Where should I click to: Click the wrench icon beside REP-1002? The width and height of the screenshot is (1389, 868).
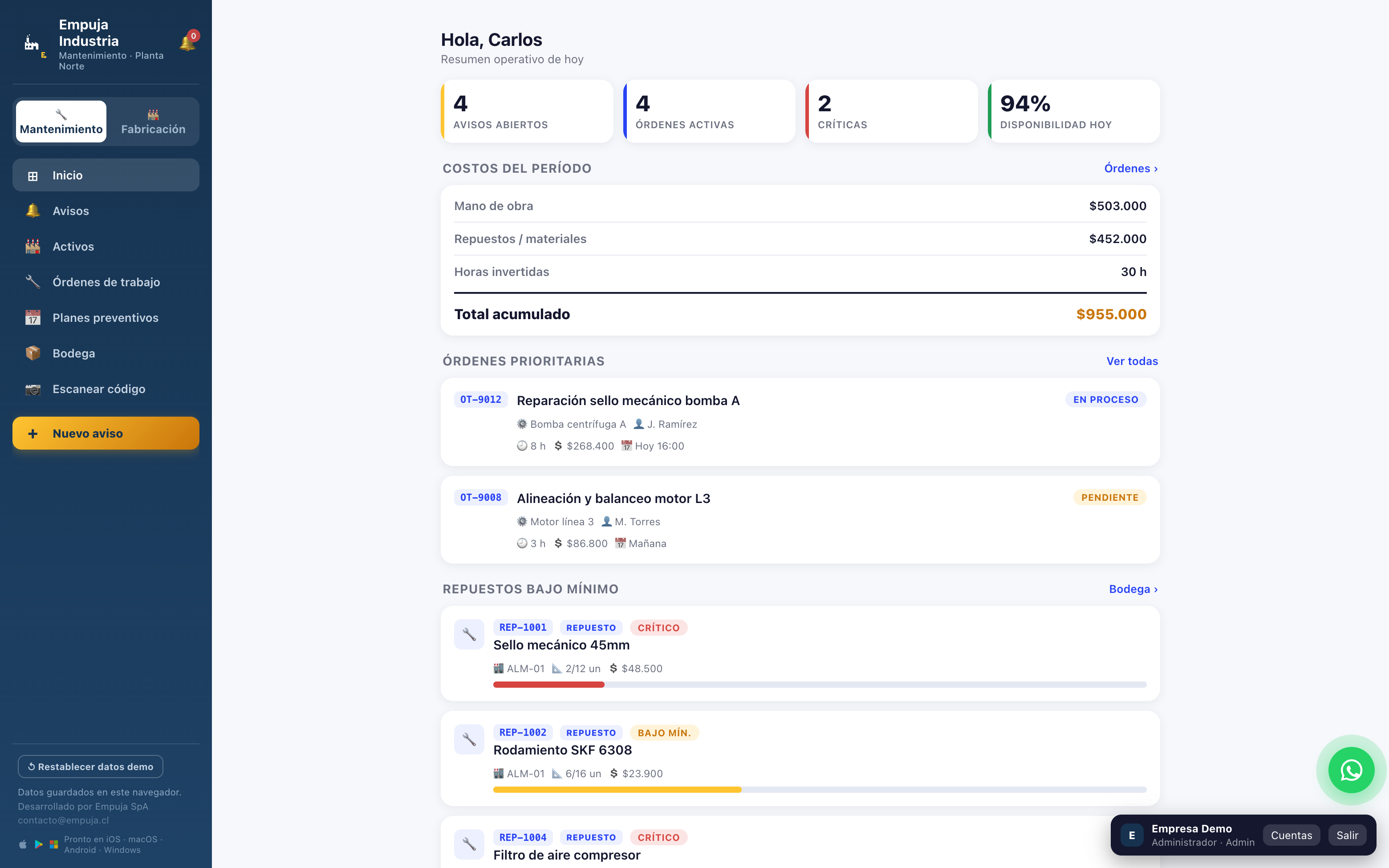(469, 739)
